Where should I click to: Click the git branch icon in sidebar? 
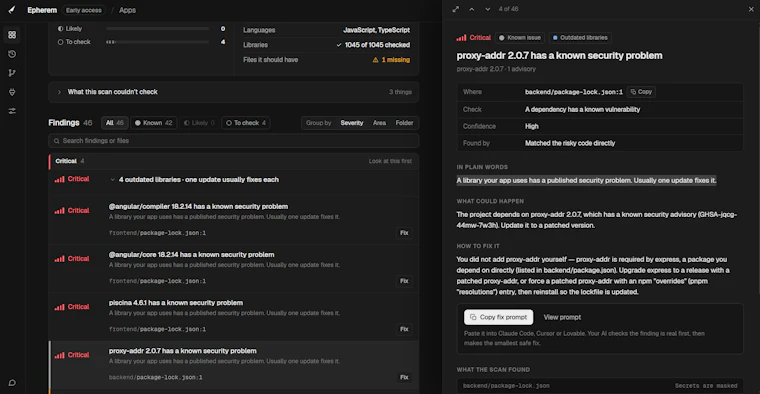click(x=12, y=73)
